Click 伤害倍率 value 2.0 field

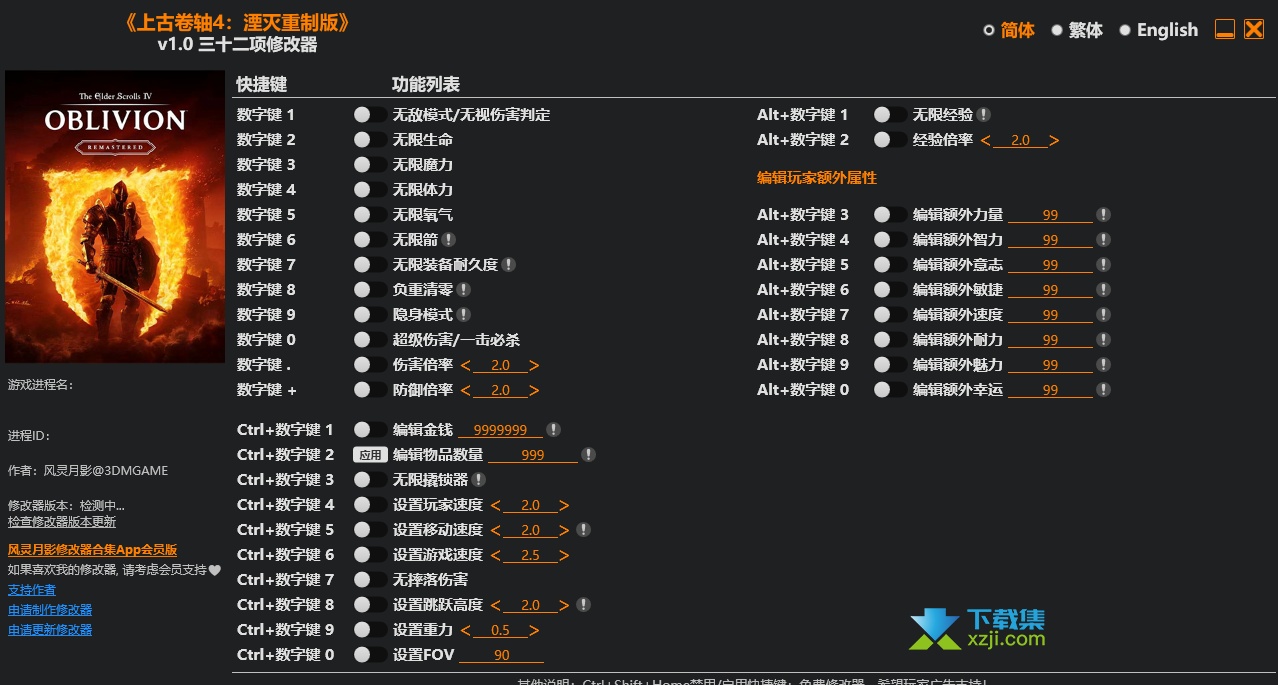pyautogui.click(x=500, y=365)
